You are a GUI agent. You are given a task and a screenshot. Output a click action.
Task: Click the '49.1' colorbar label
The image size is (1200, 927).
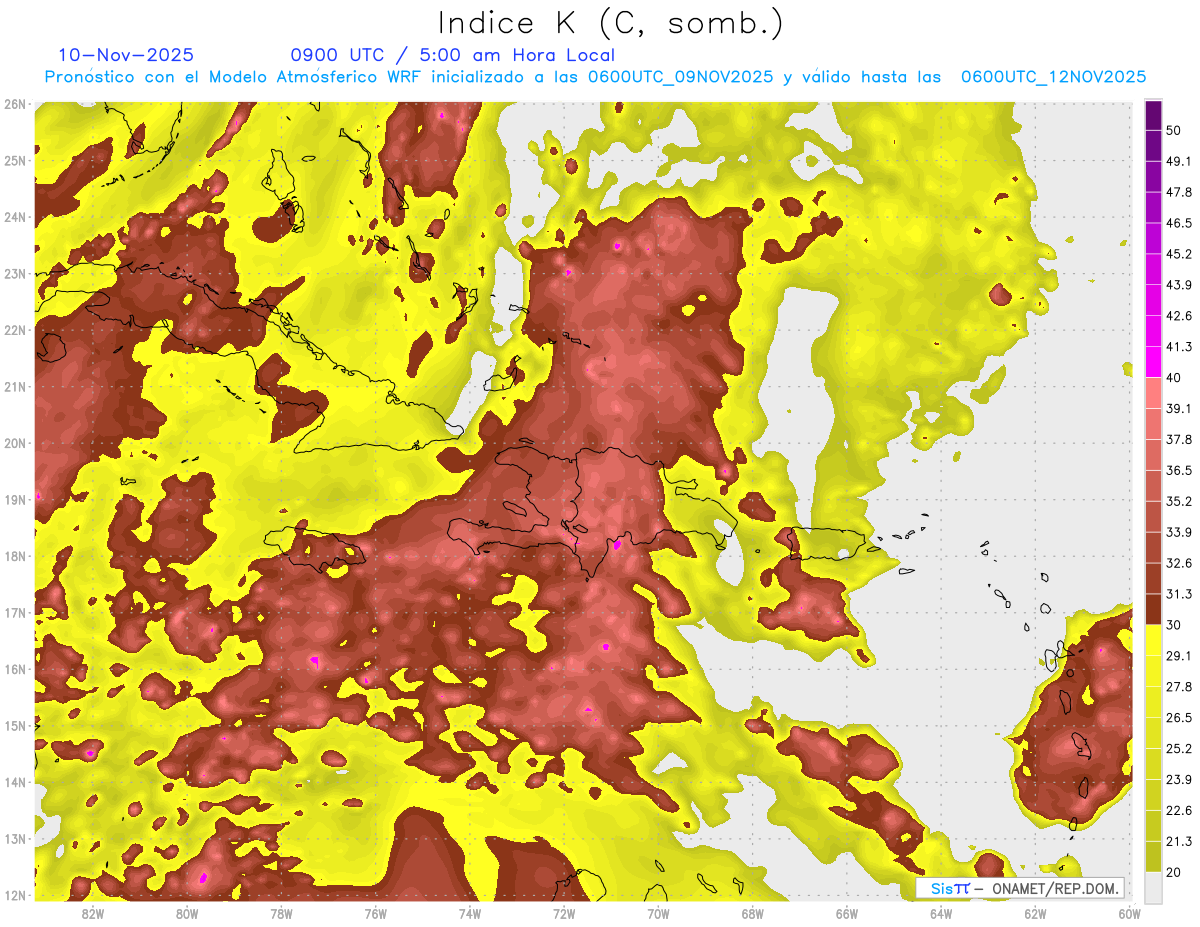coord(1179,161)
